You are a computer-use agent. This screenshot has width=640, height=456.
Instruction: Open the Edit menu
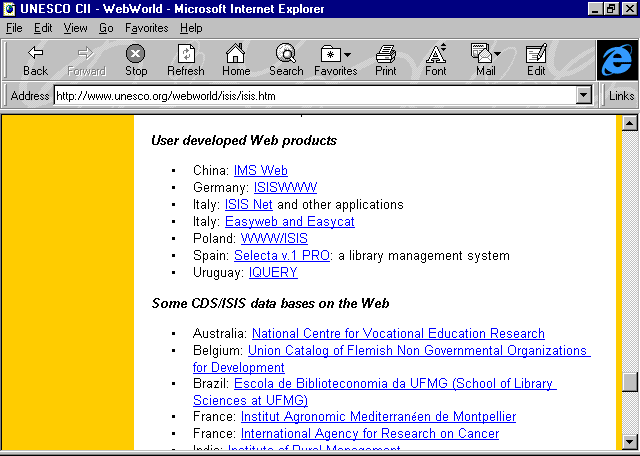[x=43, y=28]
